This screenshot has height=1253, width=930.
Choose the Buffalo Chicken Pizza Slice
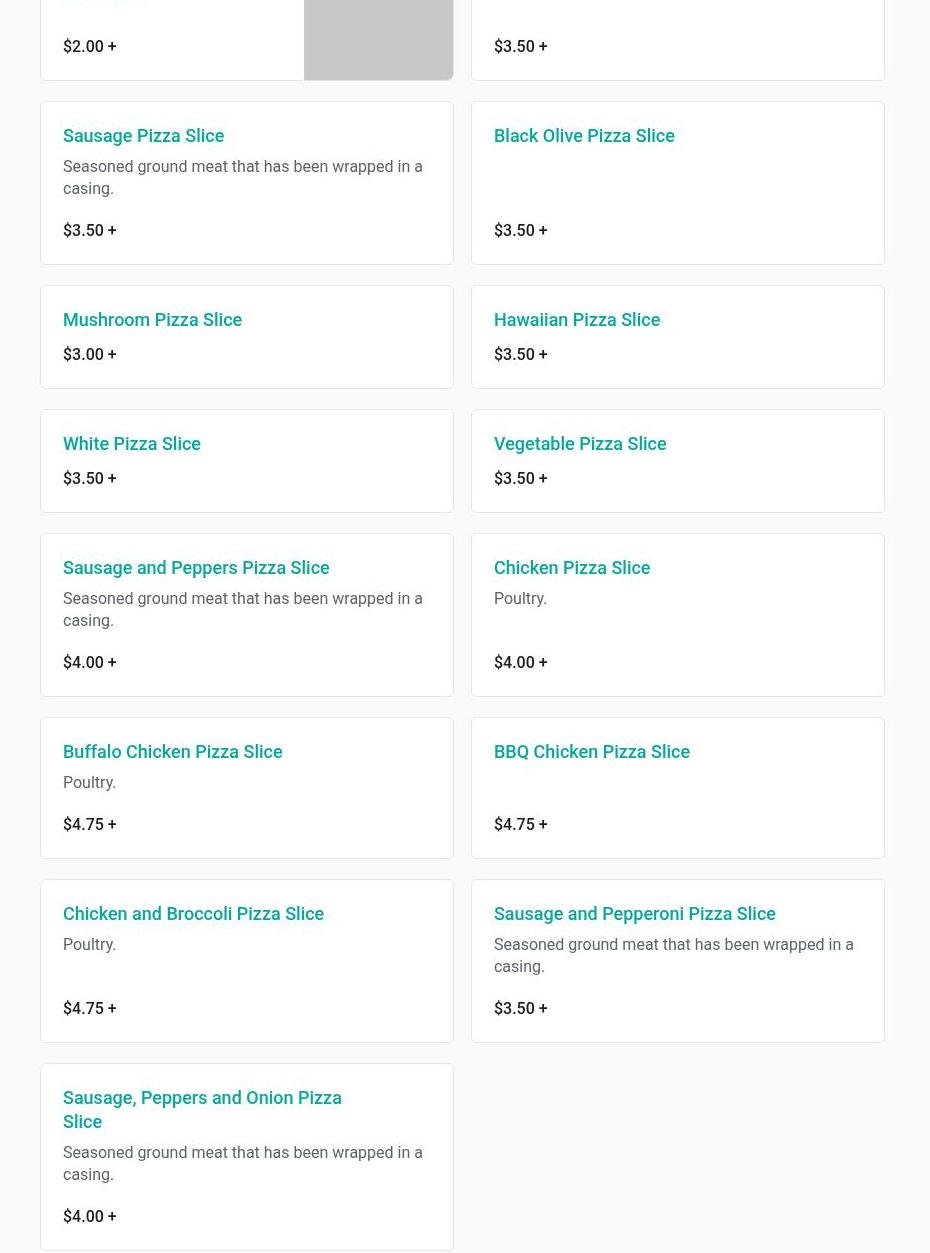(x=172, y=752)
